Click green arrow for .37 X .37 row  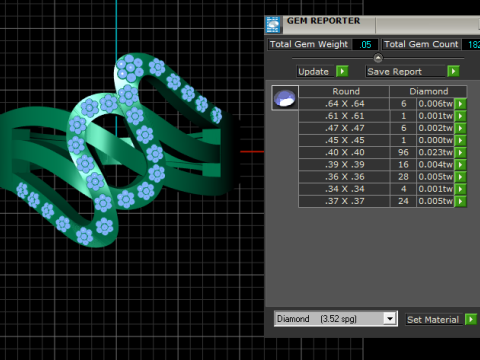tap(460, 201)
